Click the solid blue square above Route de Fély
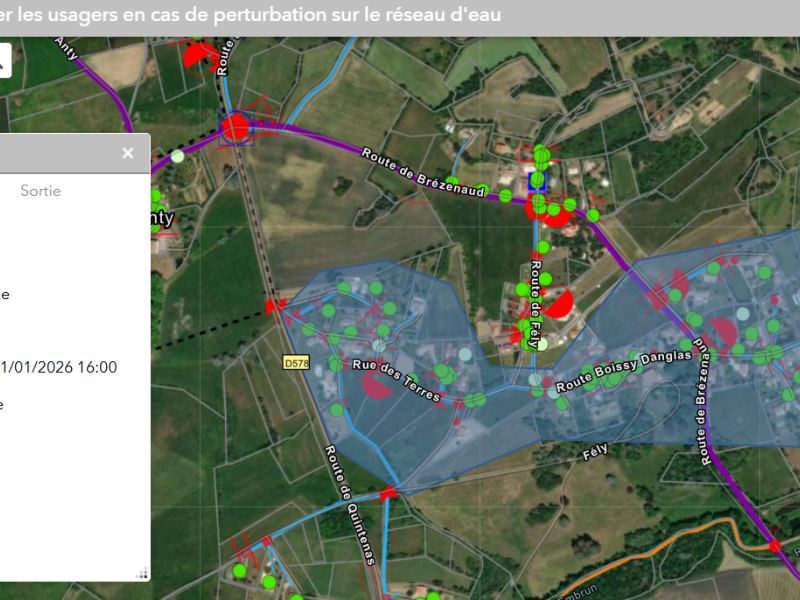Image resolution: width=800 pixels, height=600 pixels. pyautogui.click(x=537, y=180)
